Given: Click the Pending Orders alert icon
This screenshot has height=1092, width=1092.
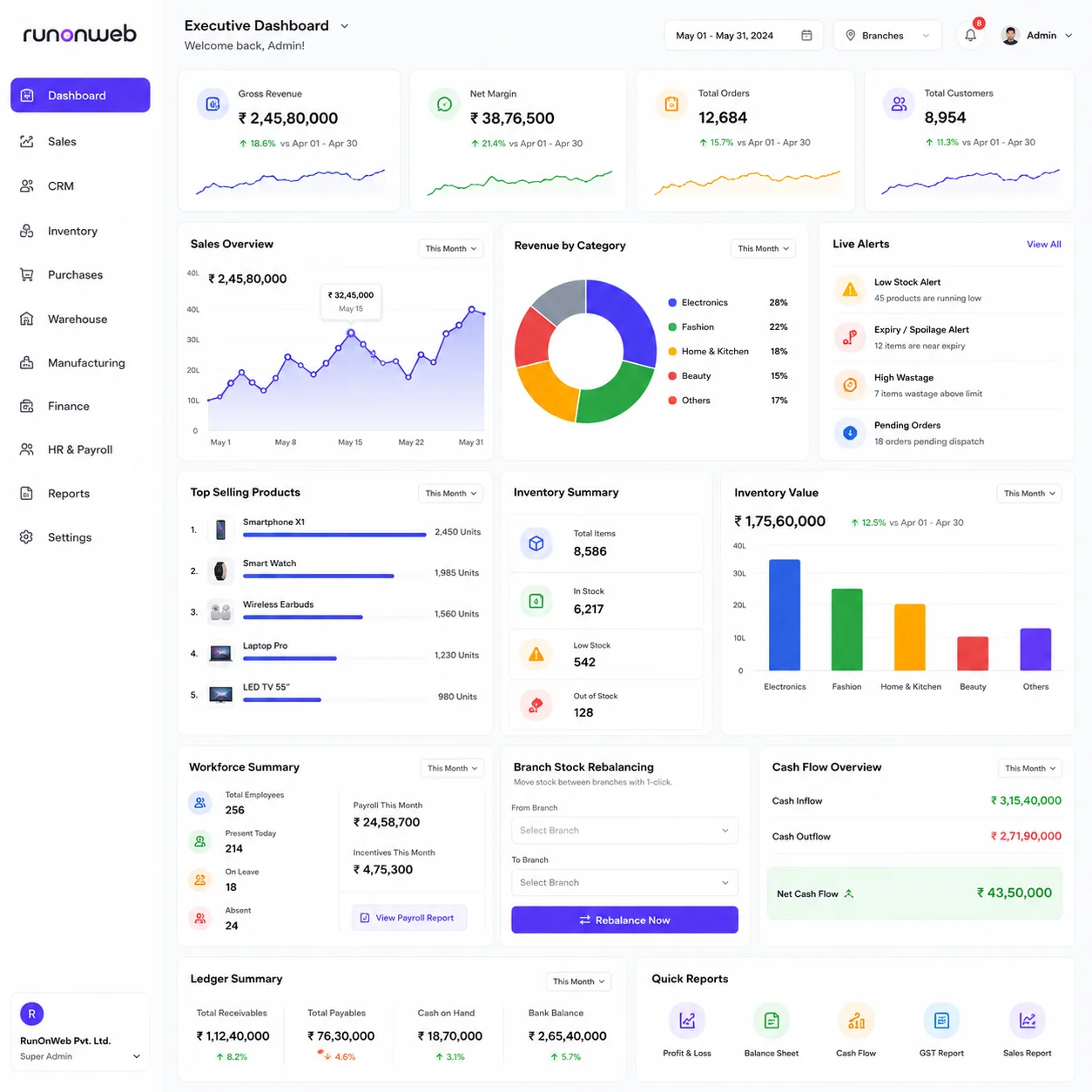Looking at the screenshot, I should click(x=850, y=433).
